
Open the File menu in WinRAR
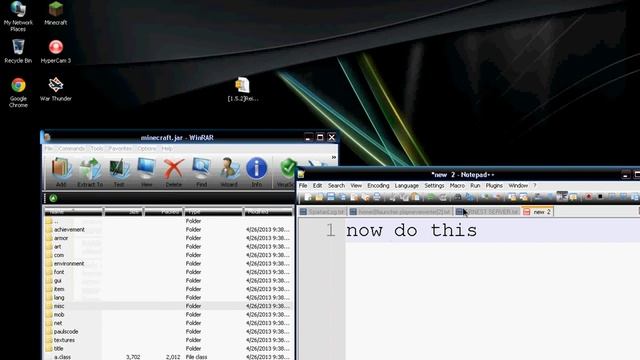pyautogui.click(x=48, y=149)
